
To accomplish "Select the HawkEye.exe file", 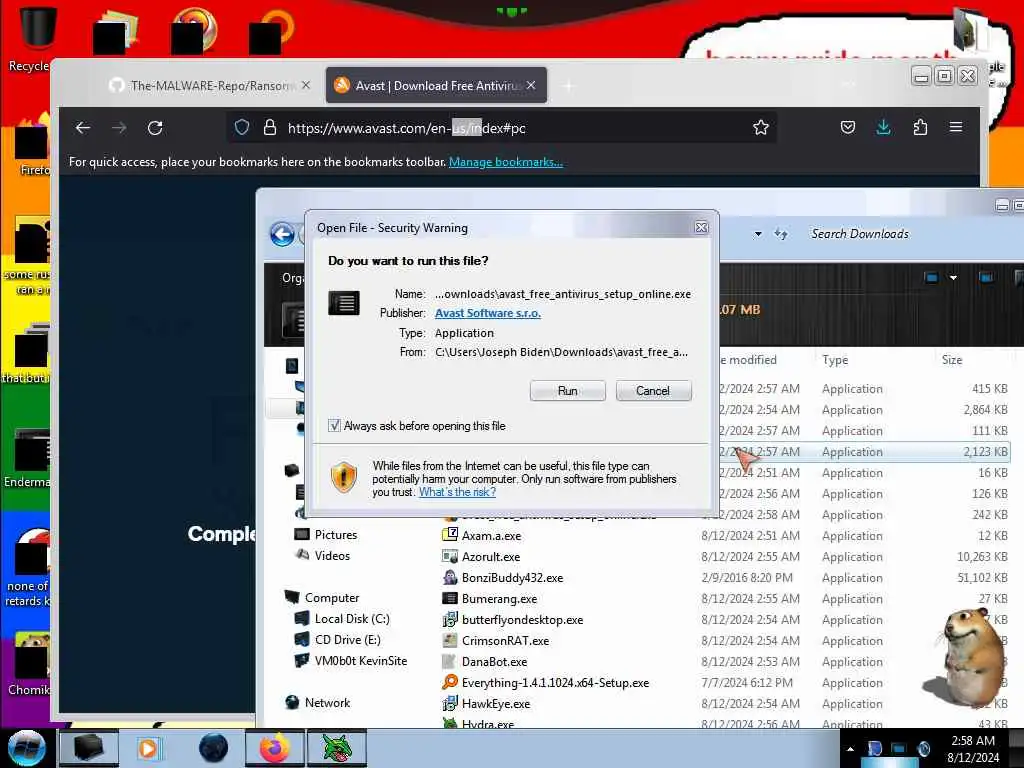I will pos(495,704).
